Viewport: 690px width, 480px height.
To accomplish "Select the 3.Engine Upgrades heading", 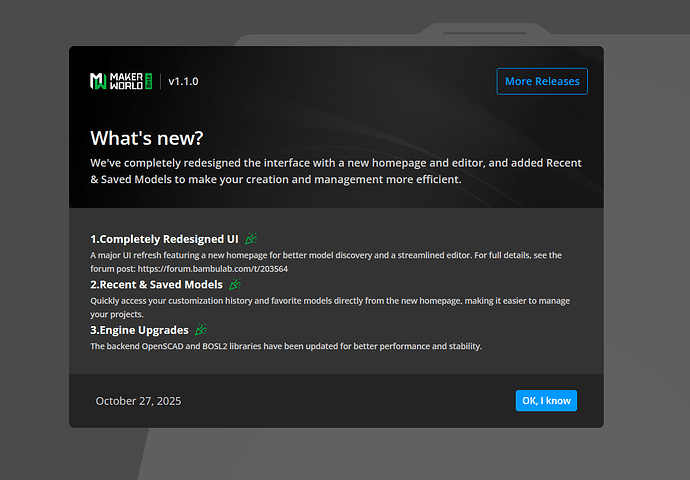I will (x=139, y=330).
